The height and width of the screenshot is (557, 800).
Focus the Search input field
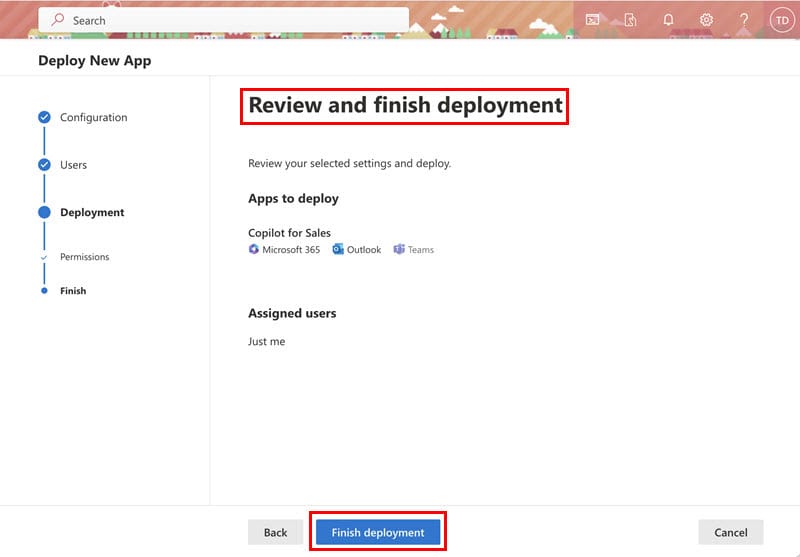click(223, 20)
